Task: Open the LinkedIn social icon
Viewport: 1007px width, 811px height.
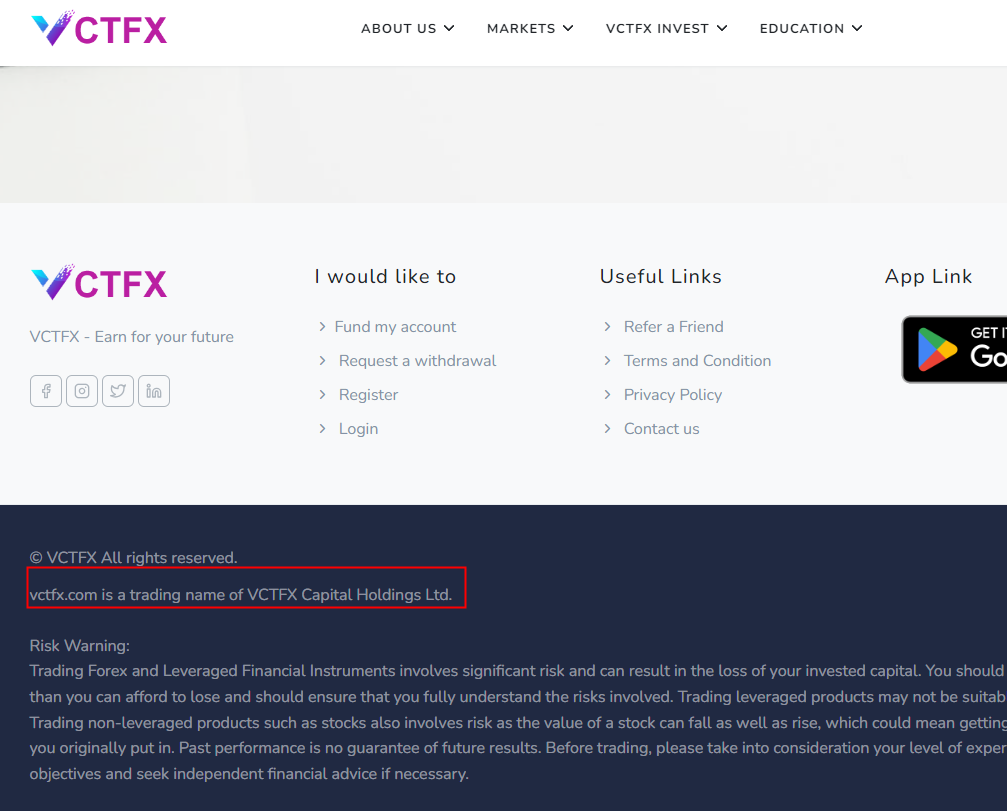Action: click(153, 391)
